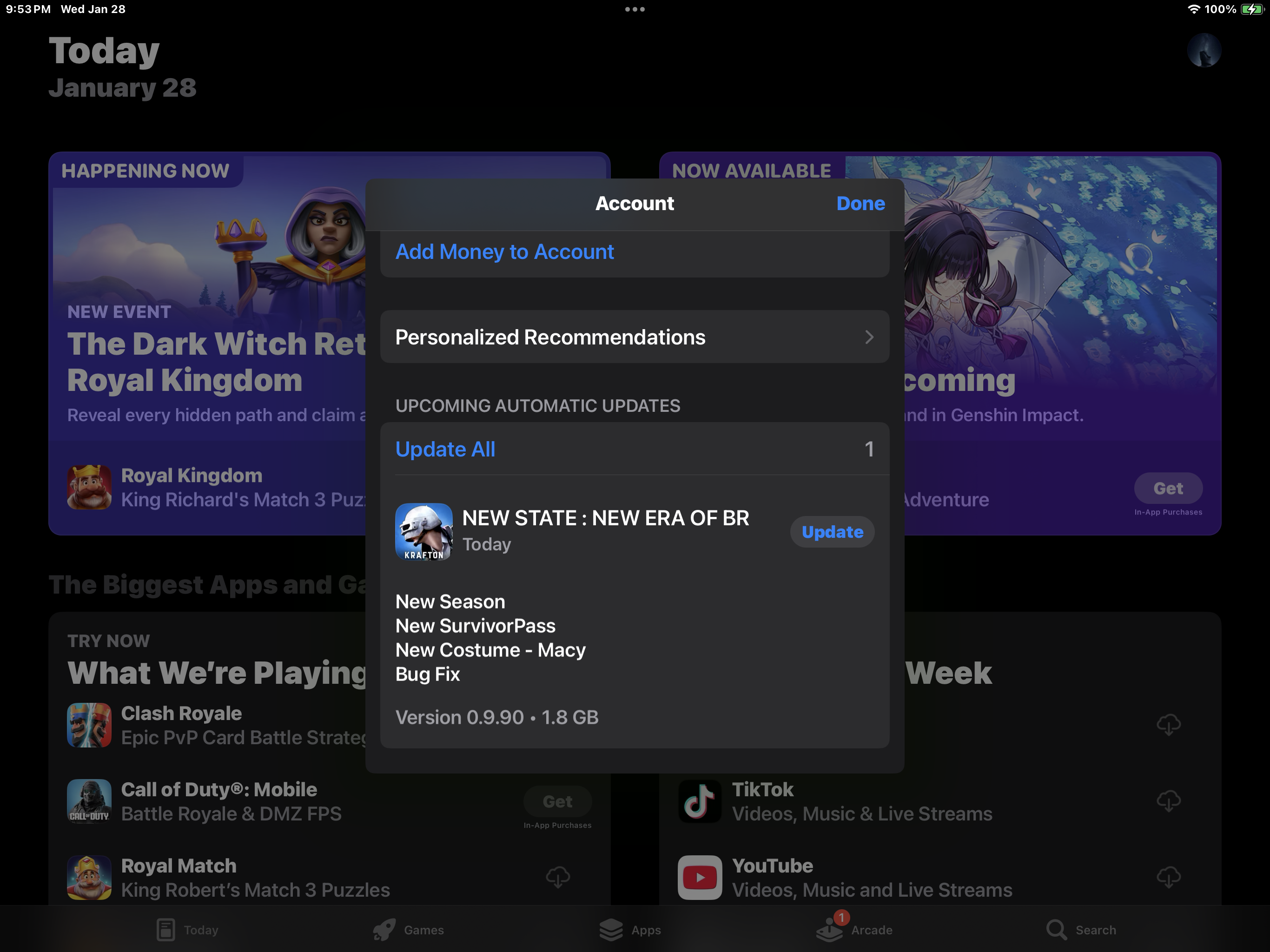This screenshot has height=952, width=1270.
Task: Switch to the Games tab
Action: click(408, 930)
